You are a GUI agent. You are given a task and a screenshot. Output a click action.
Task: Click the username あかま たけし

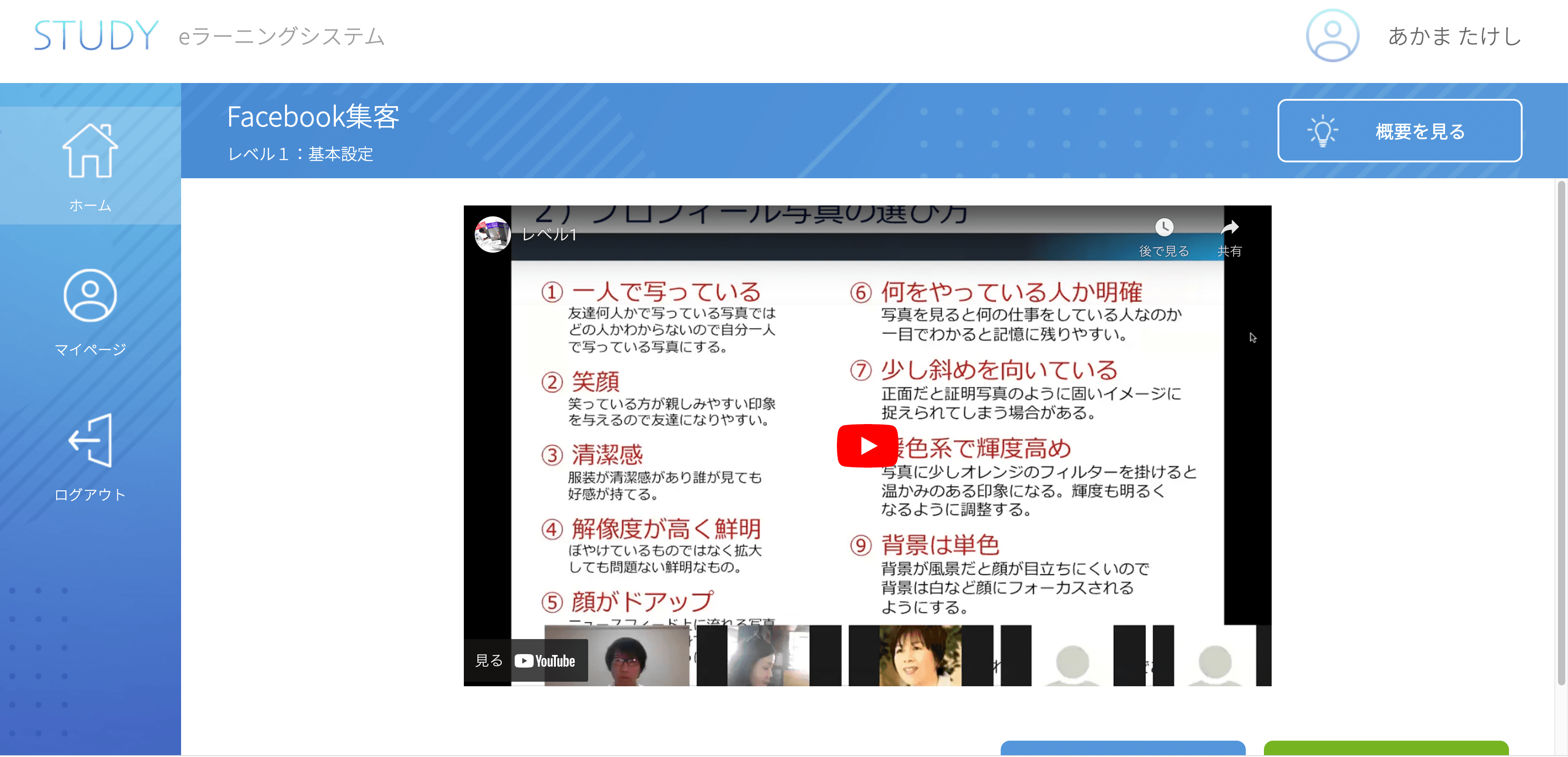[1454, 36]
